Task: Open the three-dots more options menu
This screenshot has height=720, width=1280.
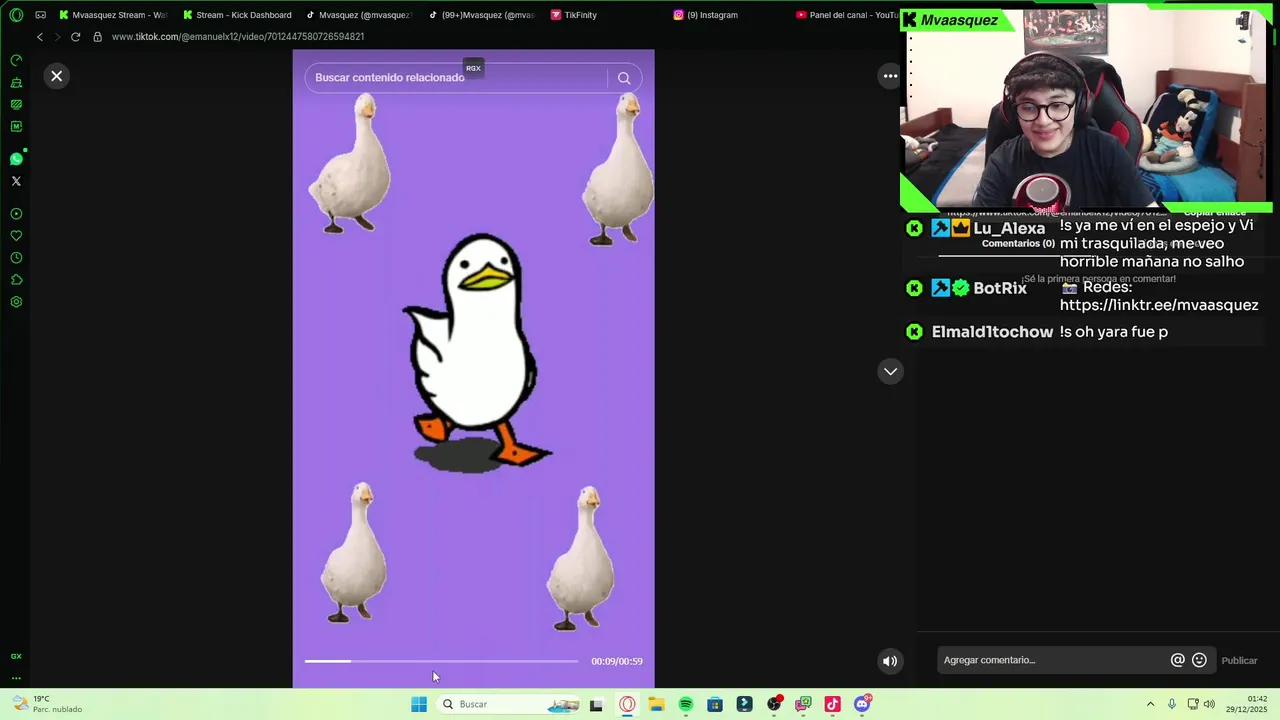Action: pyautogui.click(x=890, y=76)
